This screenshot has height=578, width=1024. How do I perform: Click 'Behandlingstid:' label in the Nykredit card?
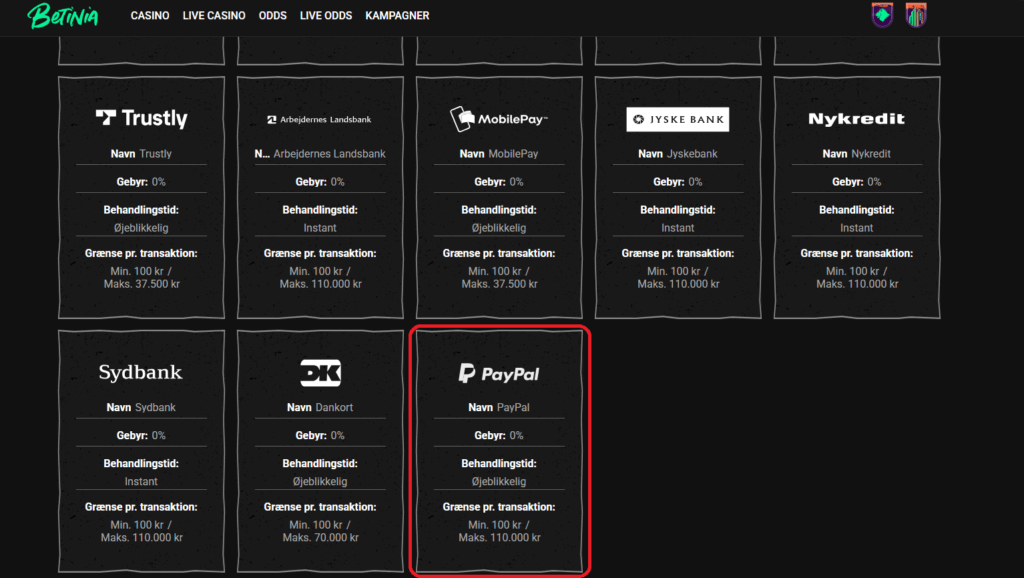pyautogui.click(x=857, y=210)
